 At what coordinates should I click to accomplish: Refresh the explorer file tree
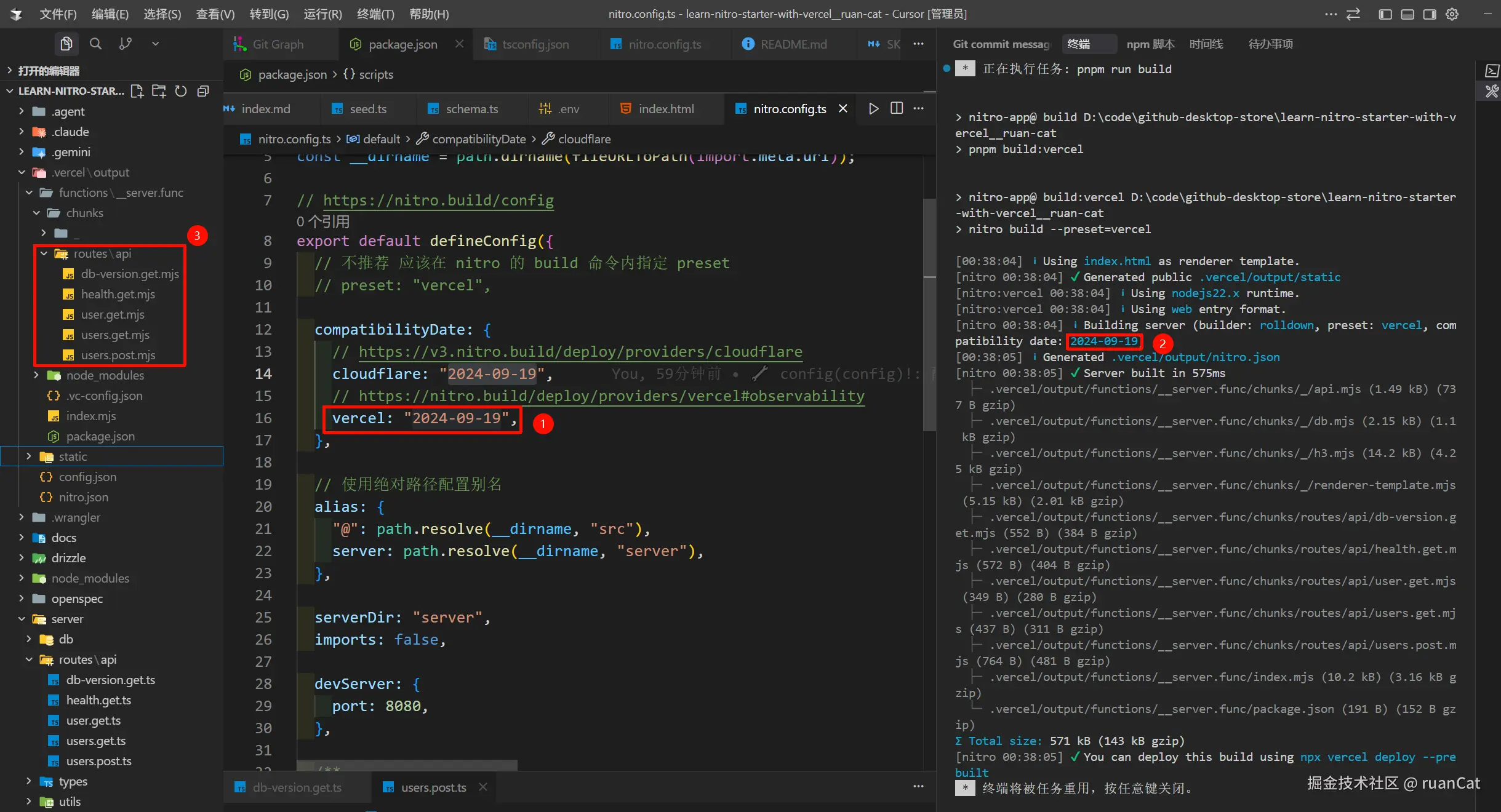tap(181, 91)
